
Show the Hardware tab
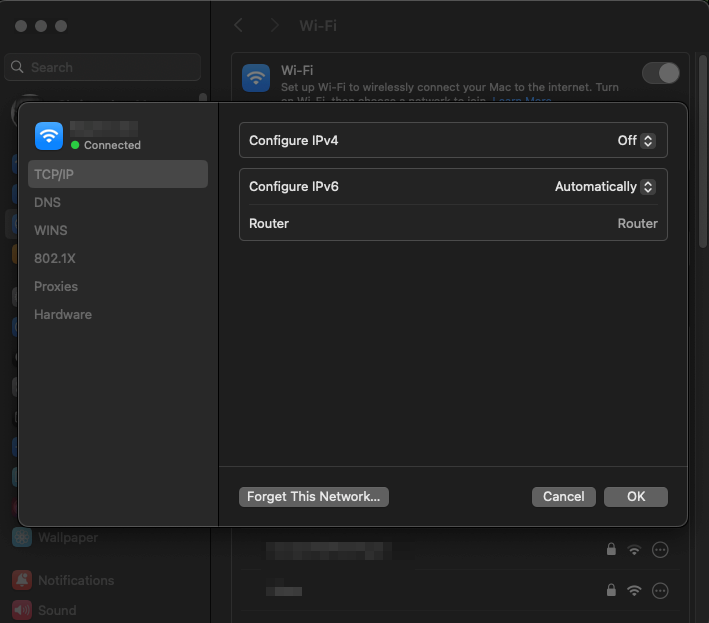63,314
